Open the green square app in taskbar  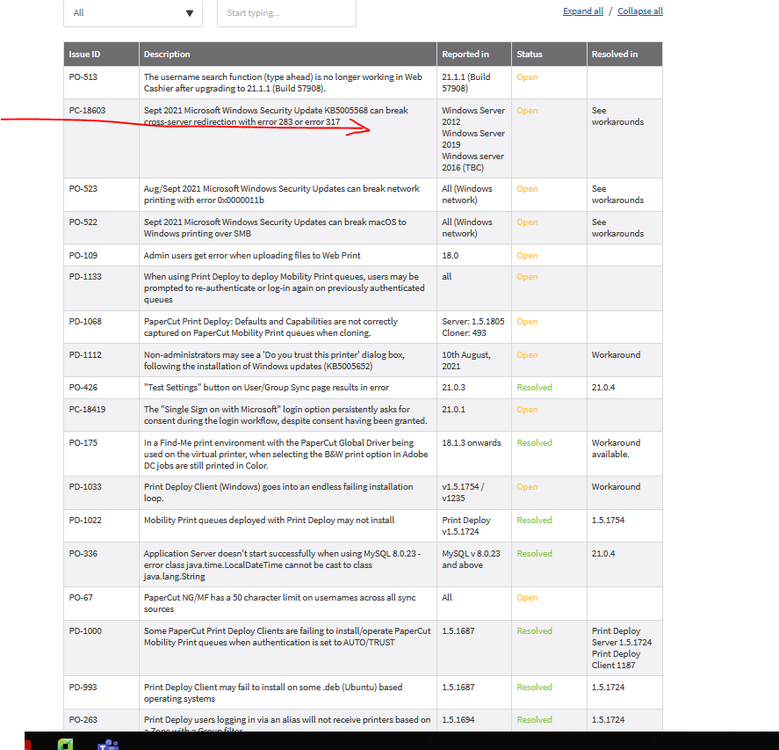point(66,744)
